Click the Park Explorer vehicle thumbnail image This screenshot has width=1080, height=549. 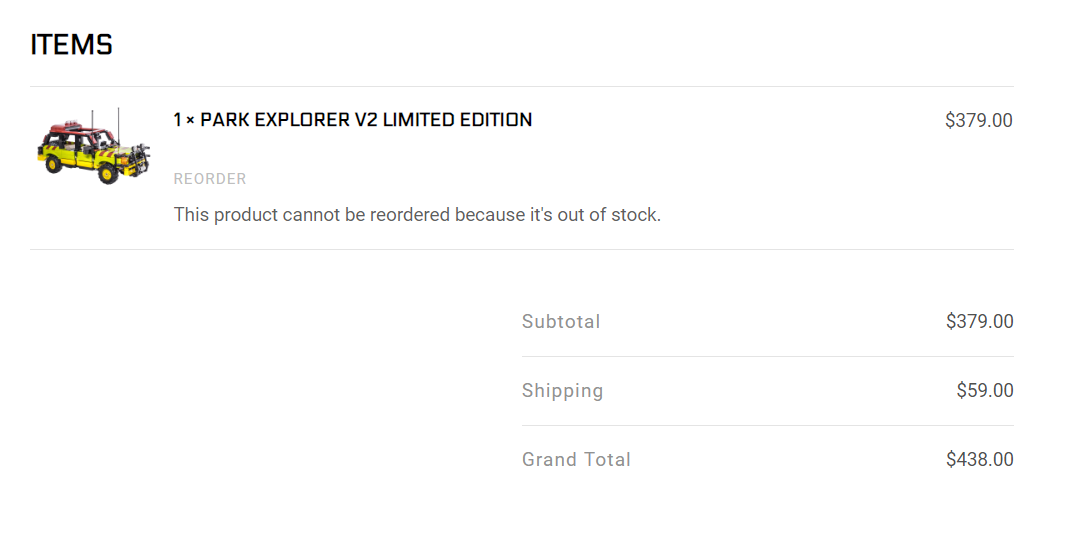click(x=93, y=146)
